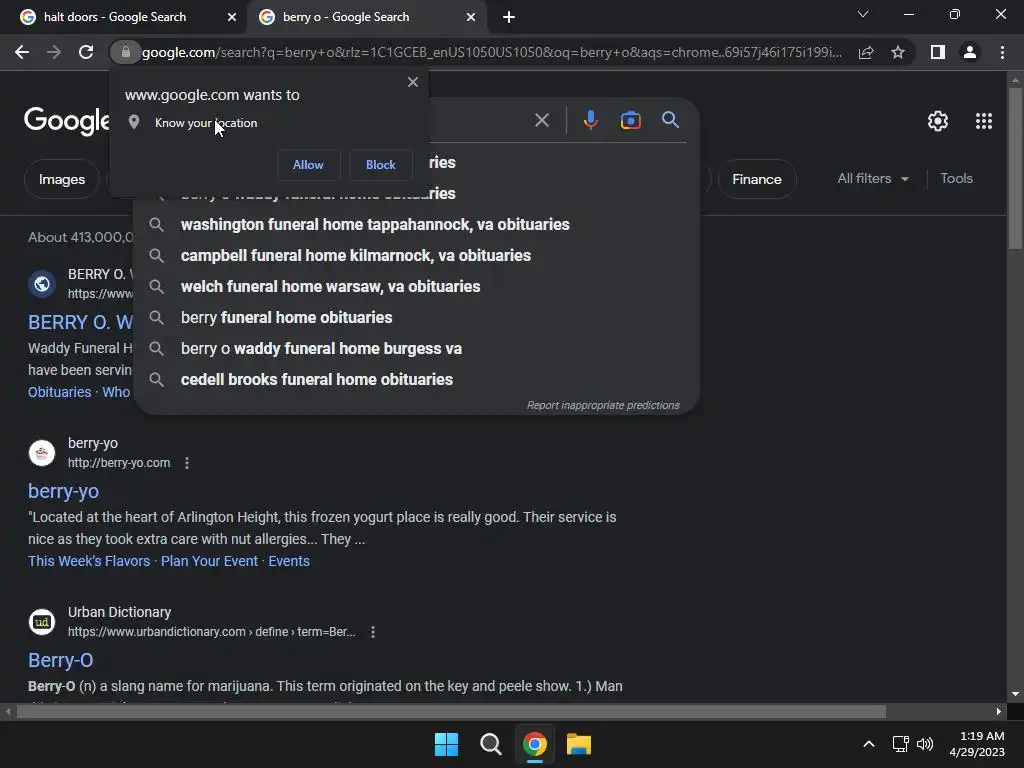Open the taskbar clock and date
The width and height of the screenshot is (1024, 768).
977,744
